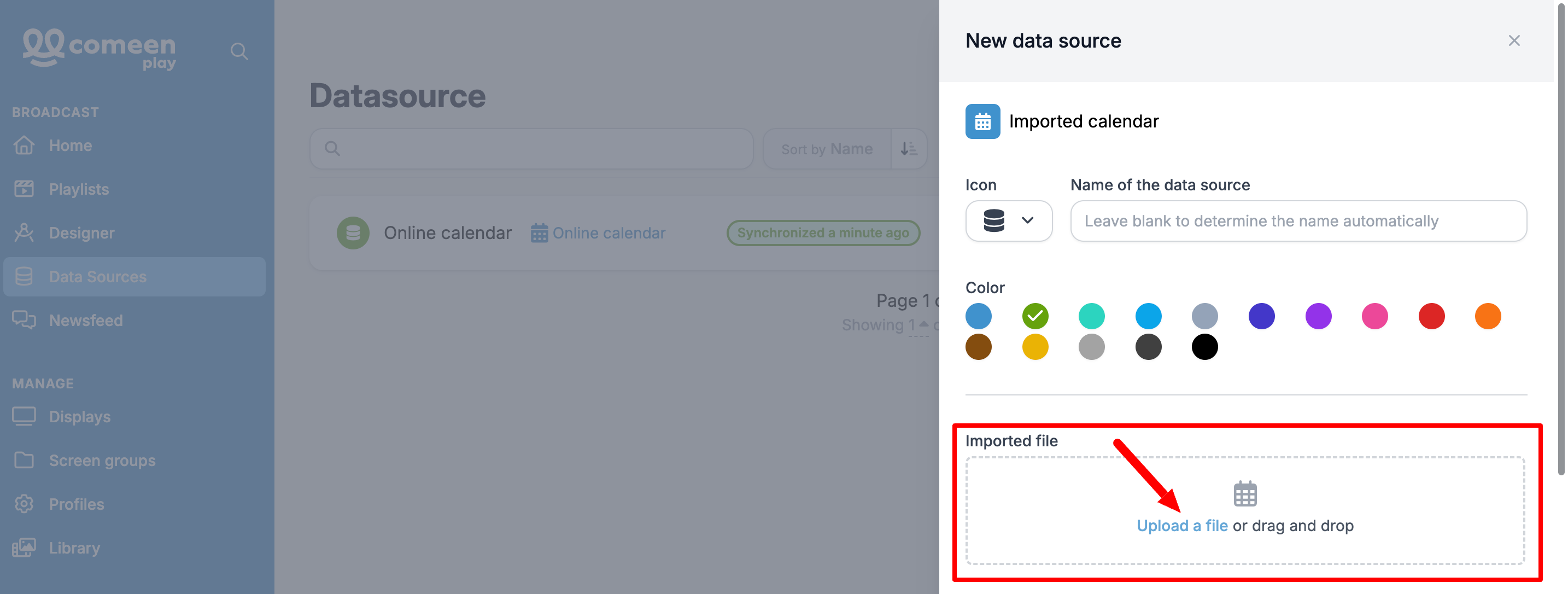Select the green checked color swatch
This screenshot has height=594, width=1568.
click(1035, 316)
